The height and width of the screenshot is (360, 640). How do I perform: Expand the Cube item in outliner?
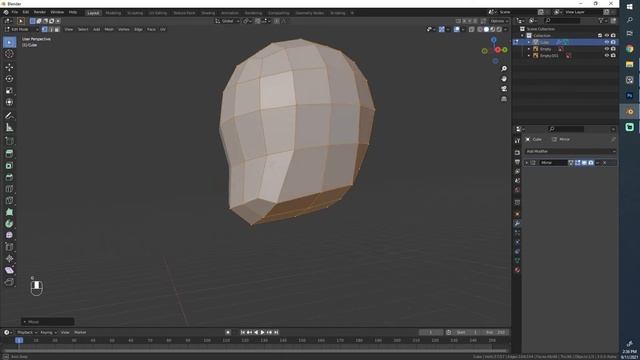(x=529, y=42)
